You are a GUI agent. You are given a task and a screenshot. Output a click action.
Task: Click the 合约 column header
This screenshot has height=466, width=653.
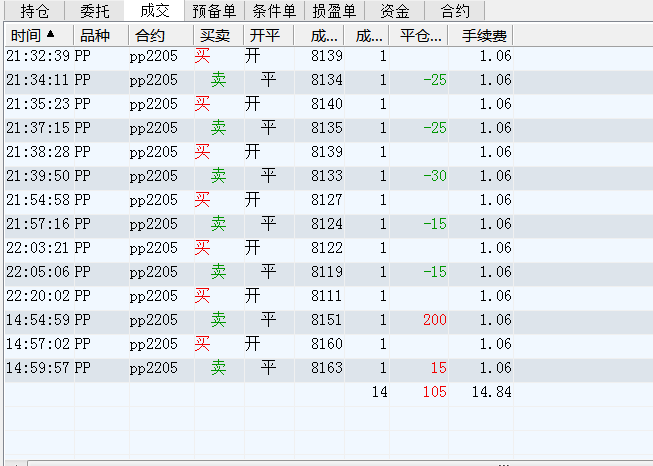148,35
